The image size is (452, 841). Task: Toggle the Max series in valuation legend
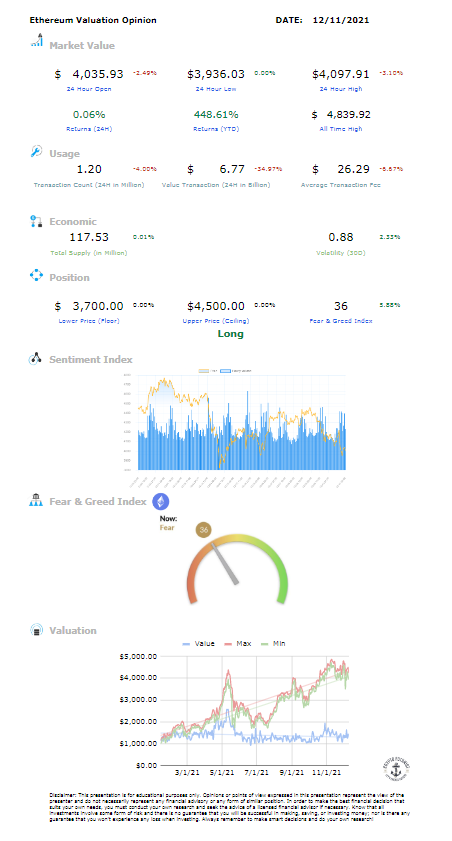(x=238, y=643)
